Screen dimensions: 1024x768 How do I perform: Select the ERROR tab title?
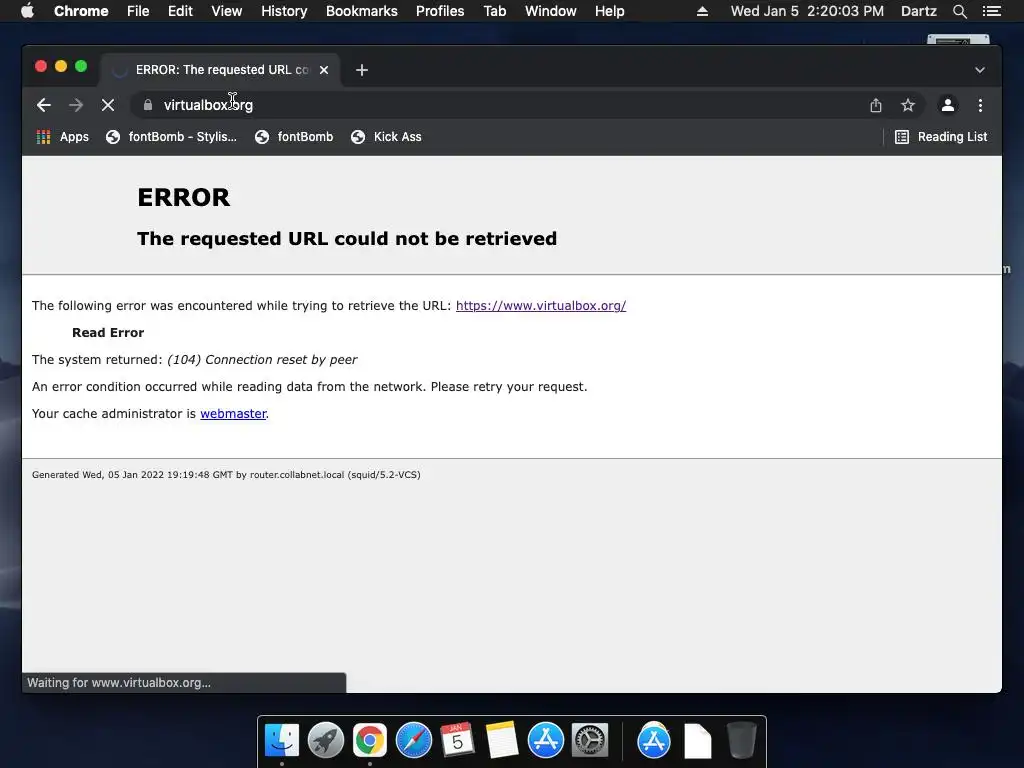click(222, 70)
